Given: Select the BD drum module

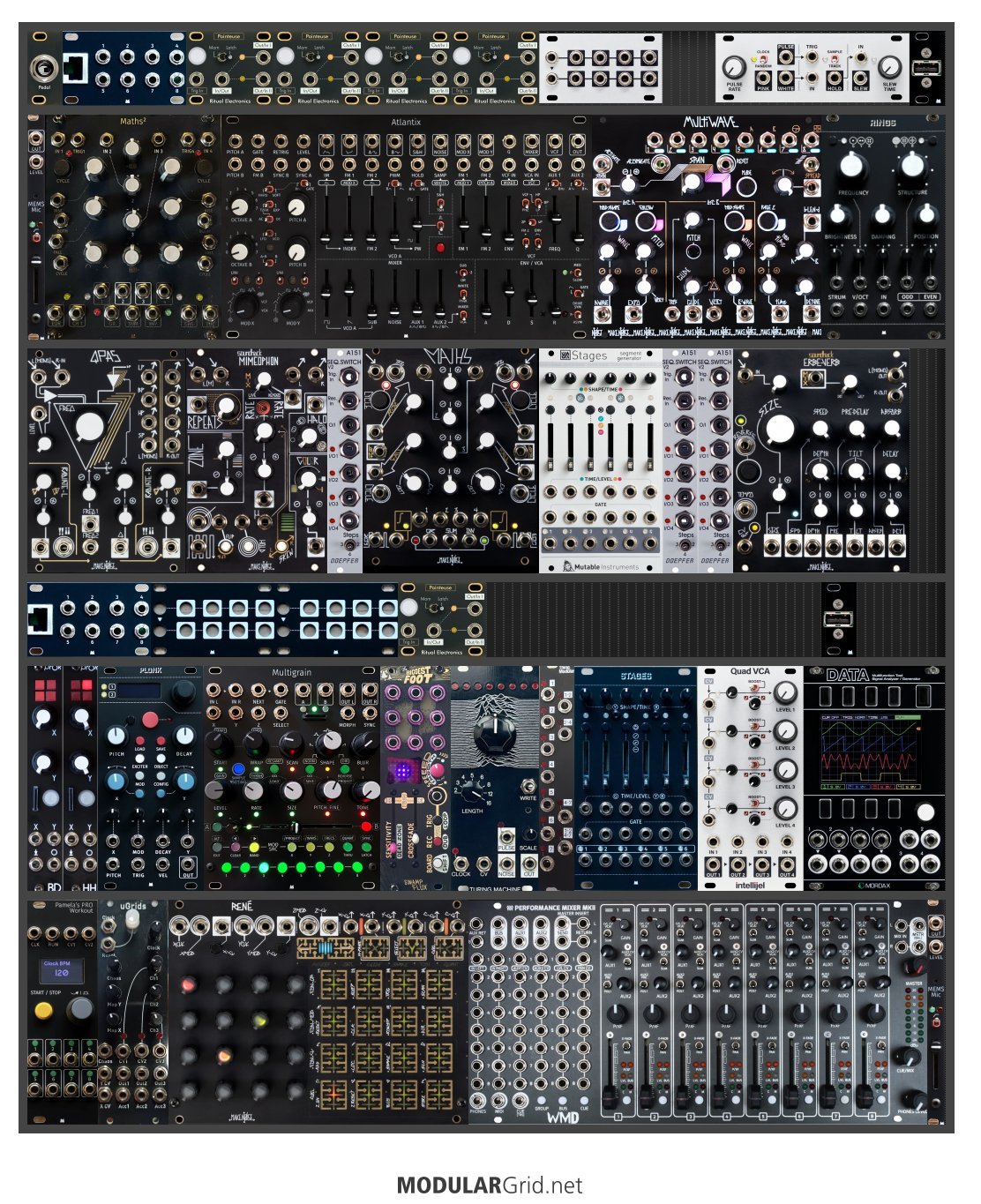Looking at the screenshot, I should pos(44,778).
